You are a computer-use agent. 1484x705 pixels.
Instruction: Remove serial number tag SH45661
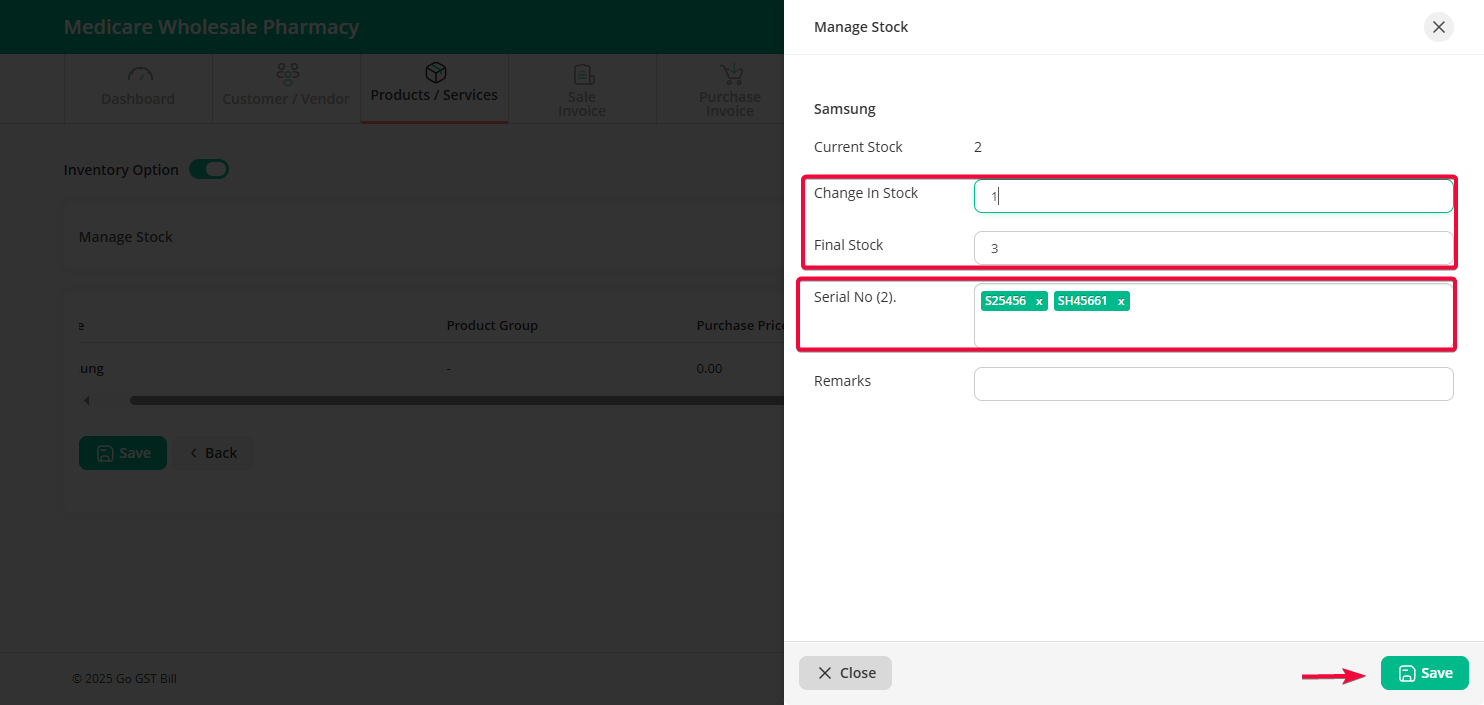1121,302
